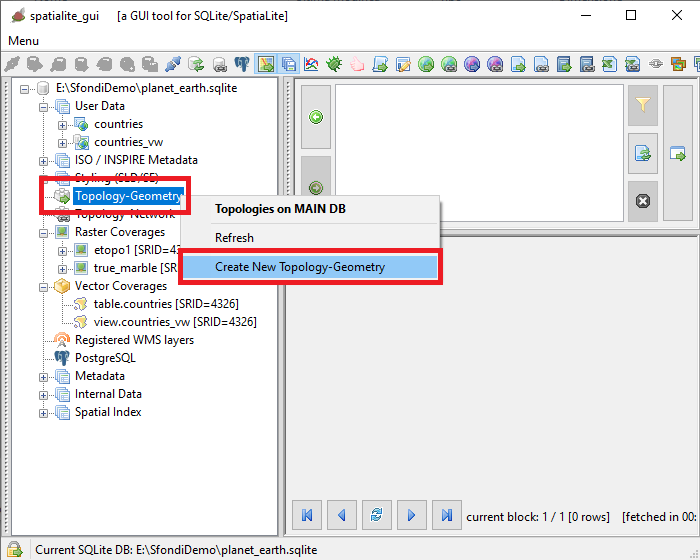Click the white page with green arrow toolbar icon
The image size is (700, 560).
tap(518, 64)
